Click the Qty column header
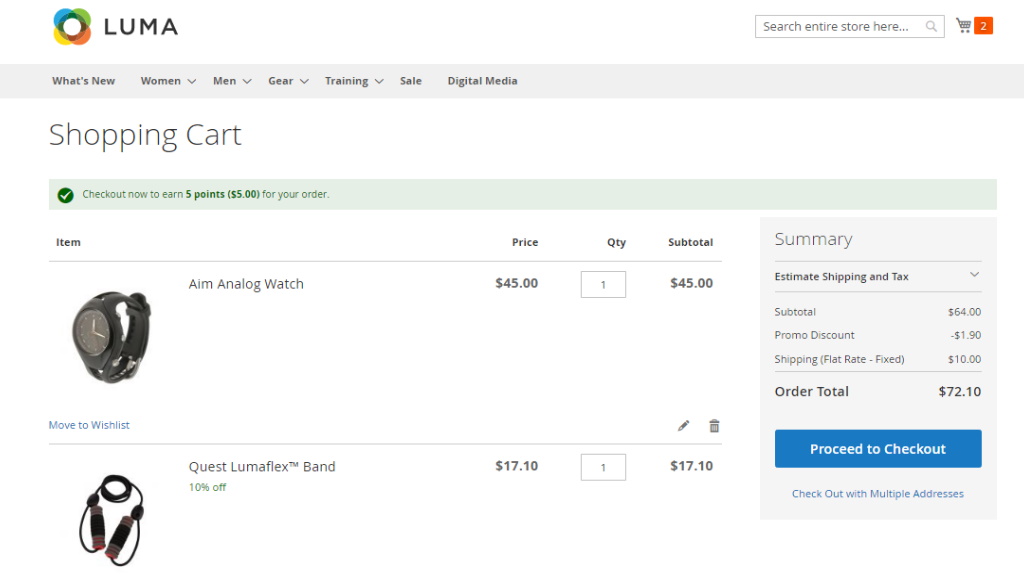This screenshot has height=576, width=1024. click(616, 242)
